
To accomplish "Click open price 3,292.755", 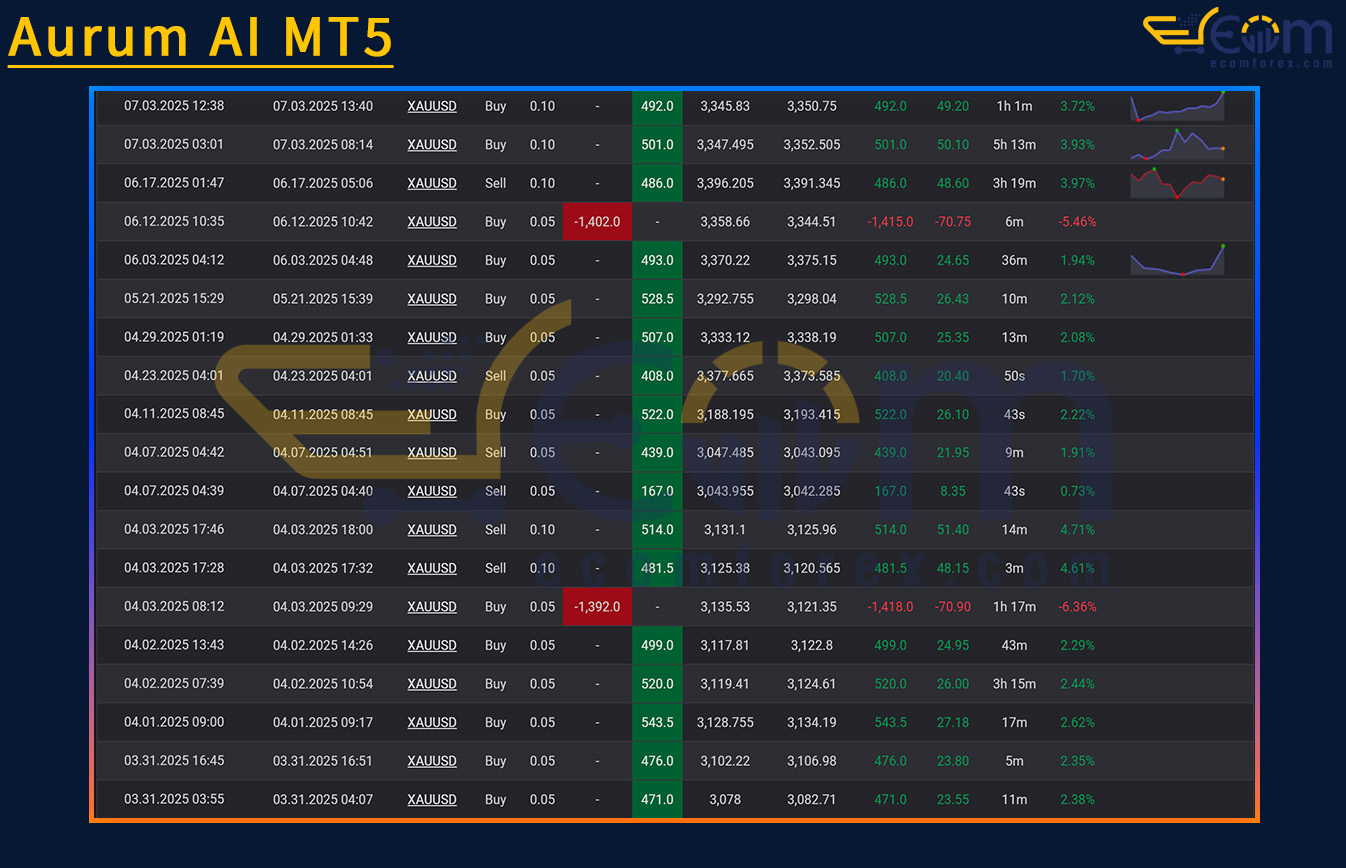I will point(727,299).
